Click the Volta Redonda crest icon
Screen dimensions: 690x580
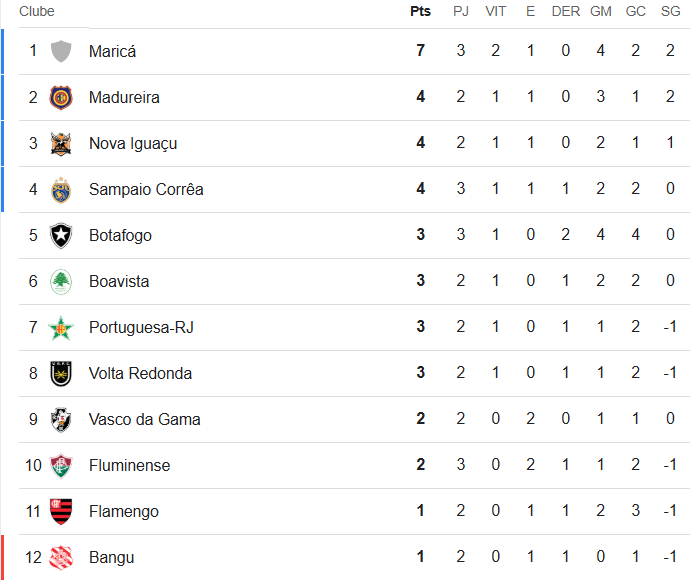click(x=61, y=373)
